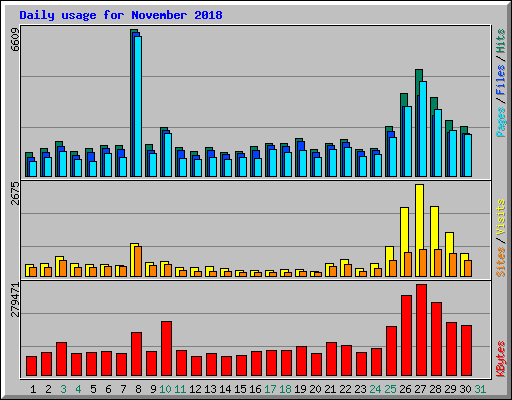Click the yellow visits bar for day 29
Viewport: 512px width, 400px height.
[x=448, y=254]
